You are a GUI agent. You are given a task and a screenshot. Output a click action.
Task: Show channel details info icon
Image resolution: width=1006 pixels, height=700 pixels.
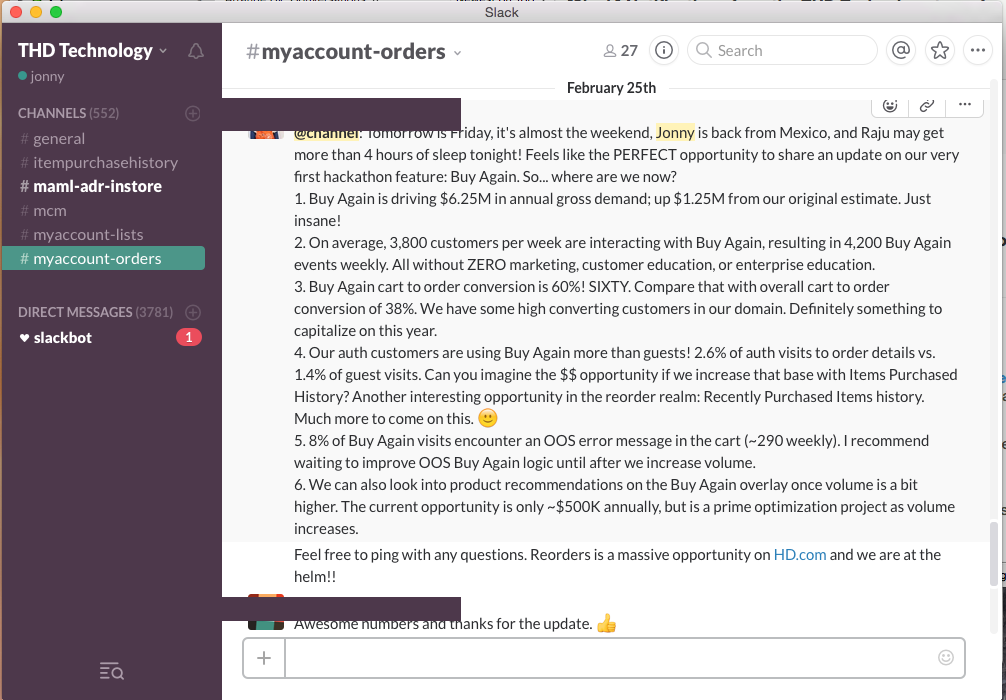(x=663, y=51)
